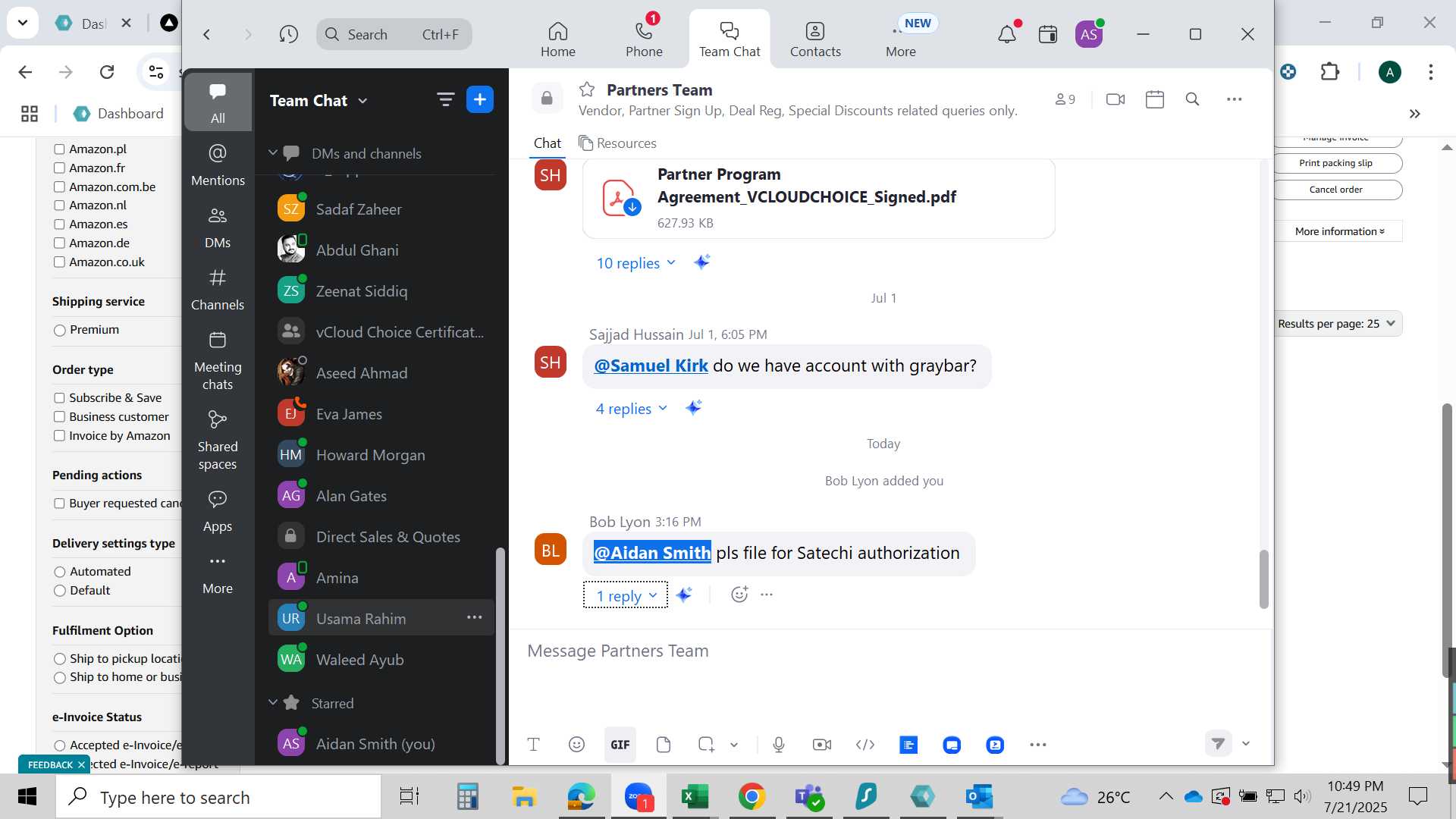
Task: Search within Partners Team chat
Action: pos(1192,99)
